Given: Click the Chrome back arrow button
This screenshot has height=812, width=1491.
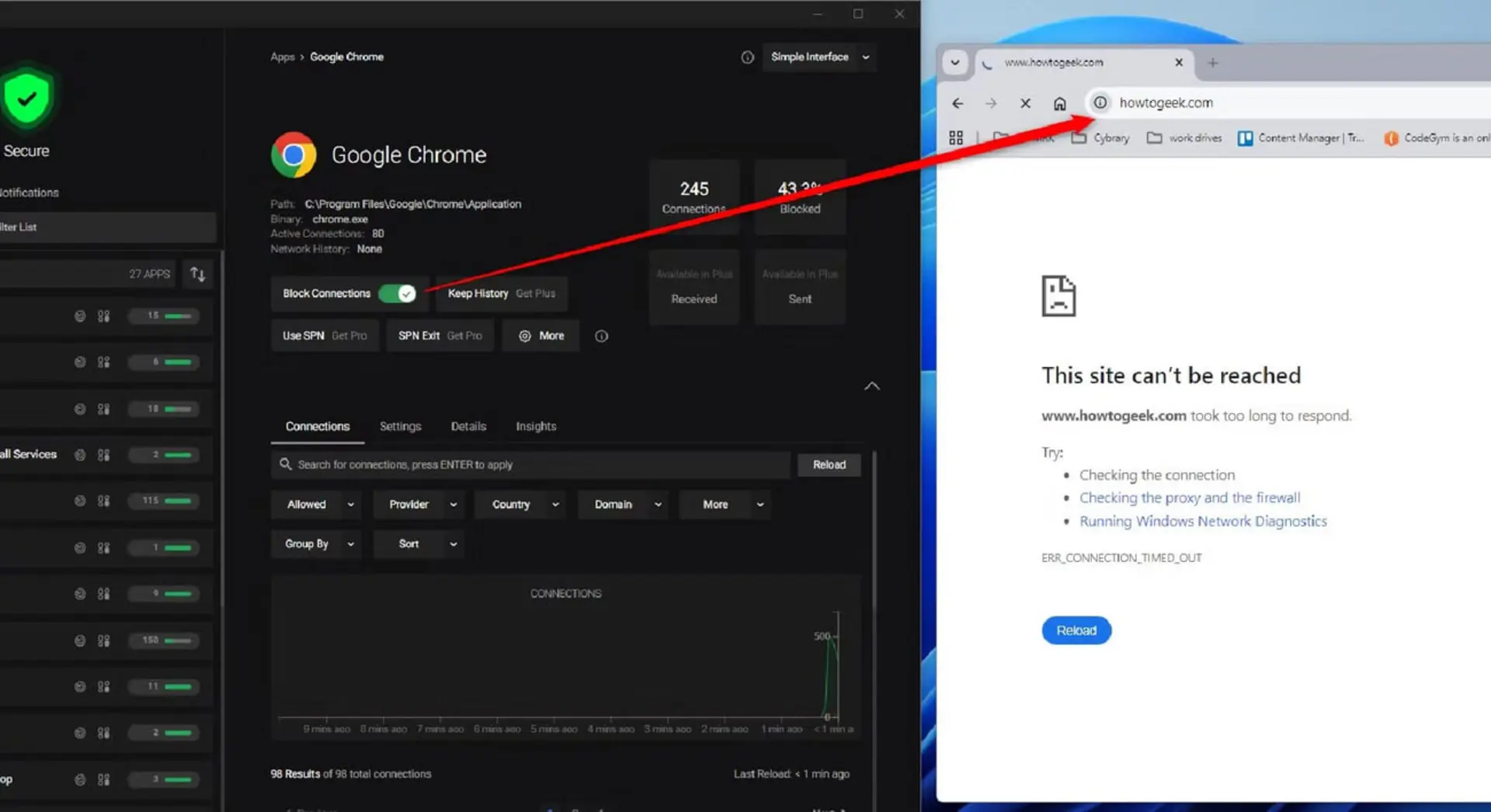Looking at the screenshot, I should (958, 103).
